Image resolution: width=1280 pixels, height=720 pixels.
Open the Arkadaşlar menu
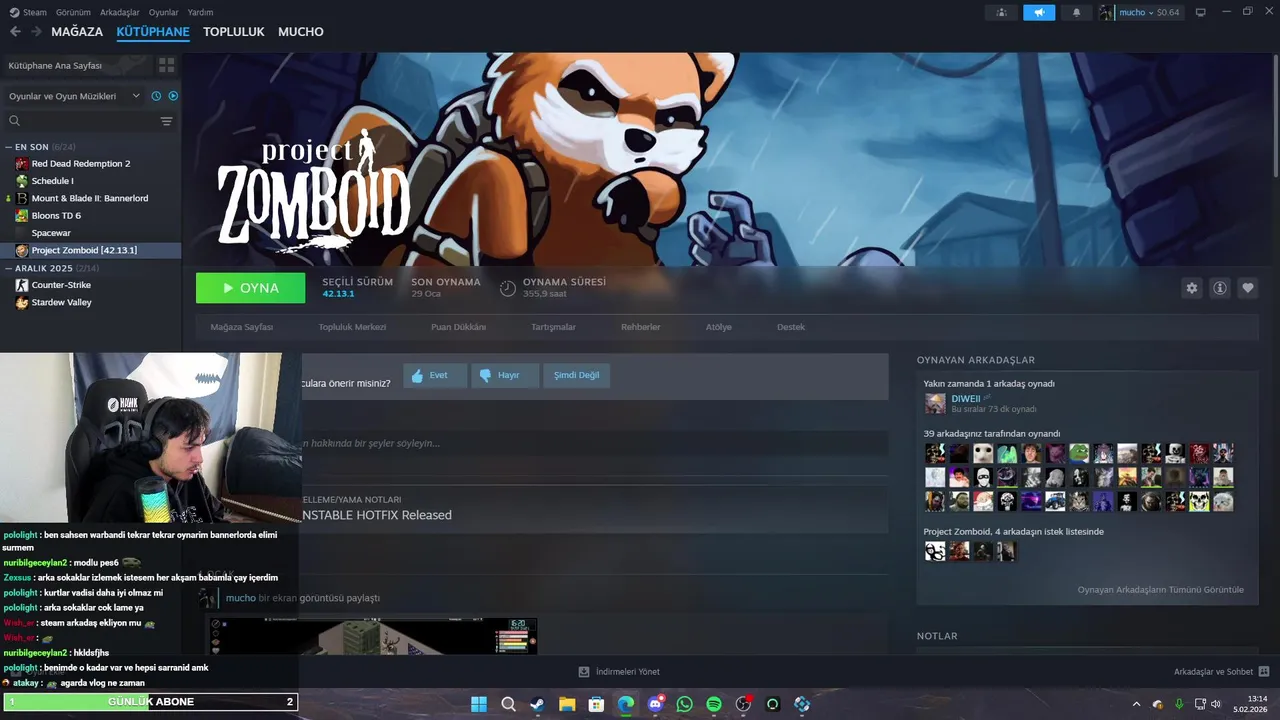click(x=120, y=12)
